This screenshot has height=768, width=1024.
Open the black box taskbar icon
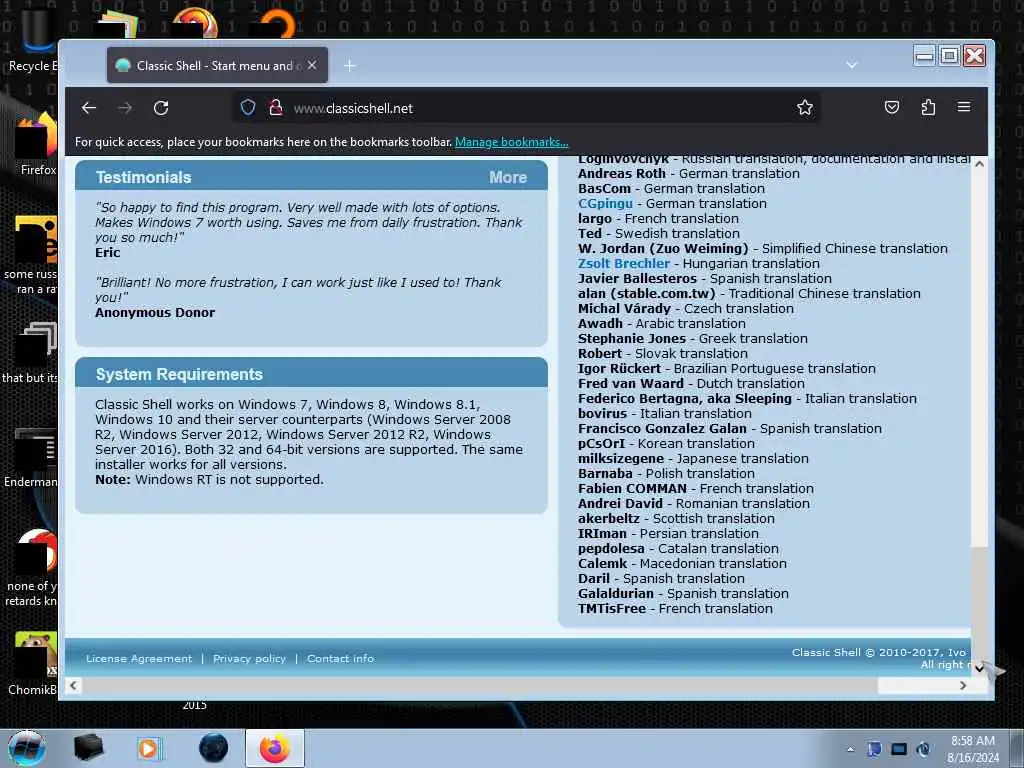(88, 748)
